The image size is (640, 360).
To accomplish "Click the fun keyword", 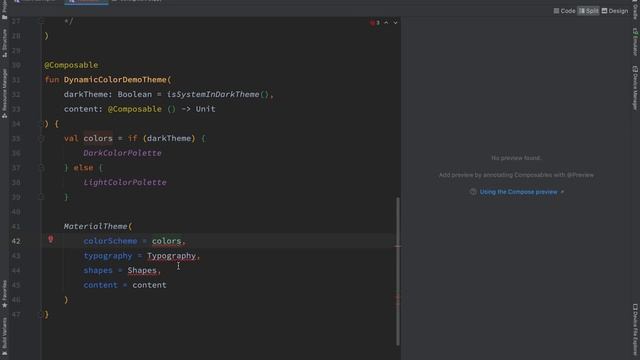I will click(x=52, y=80).
